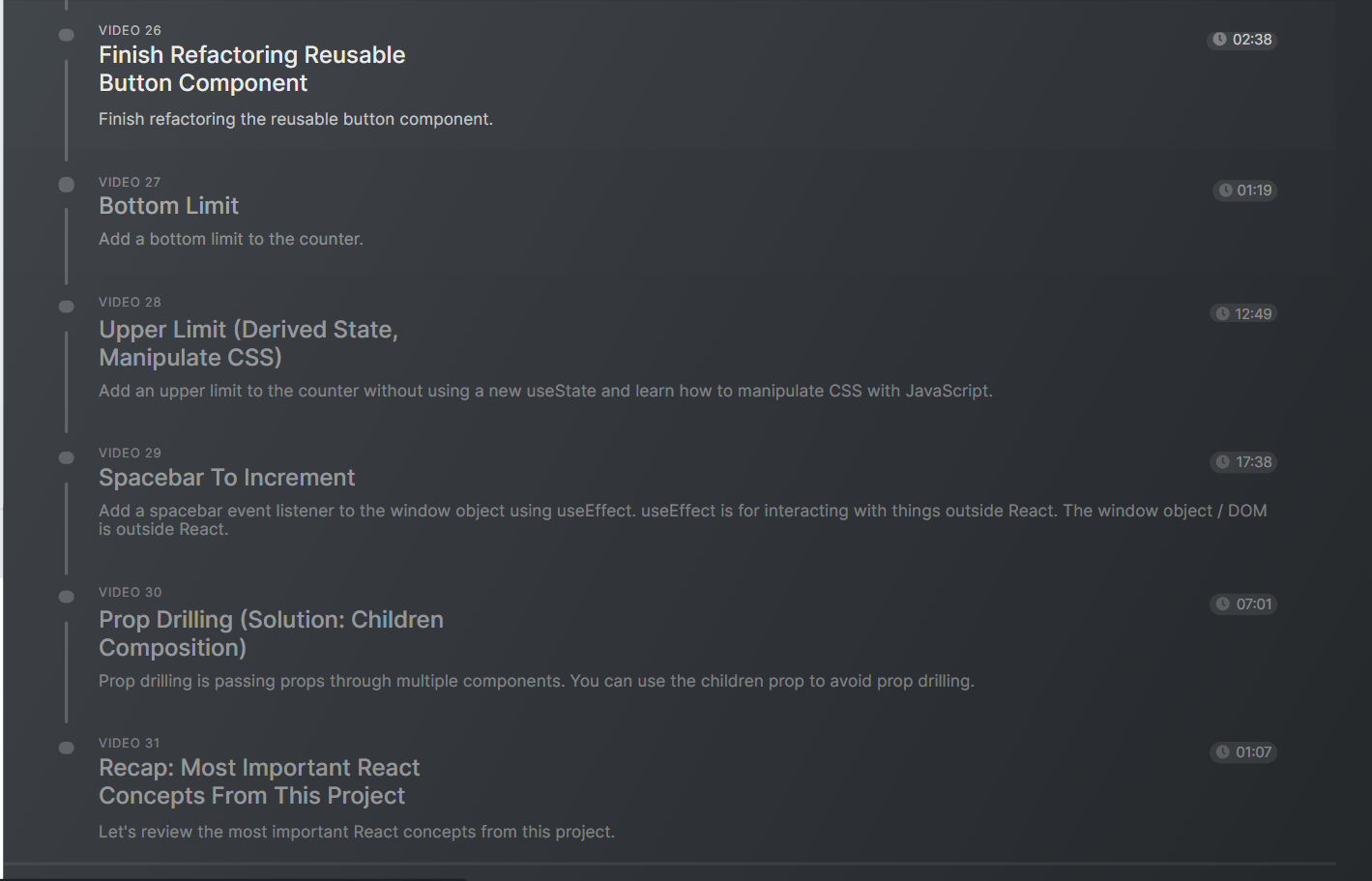Open "Finish Refactoring Reusable Button Component" video

coord(251,69)
